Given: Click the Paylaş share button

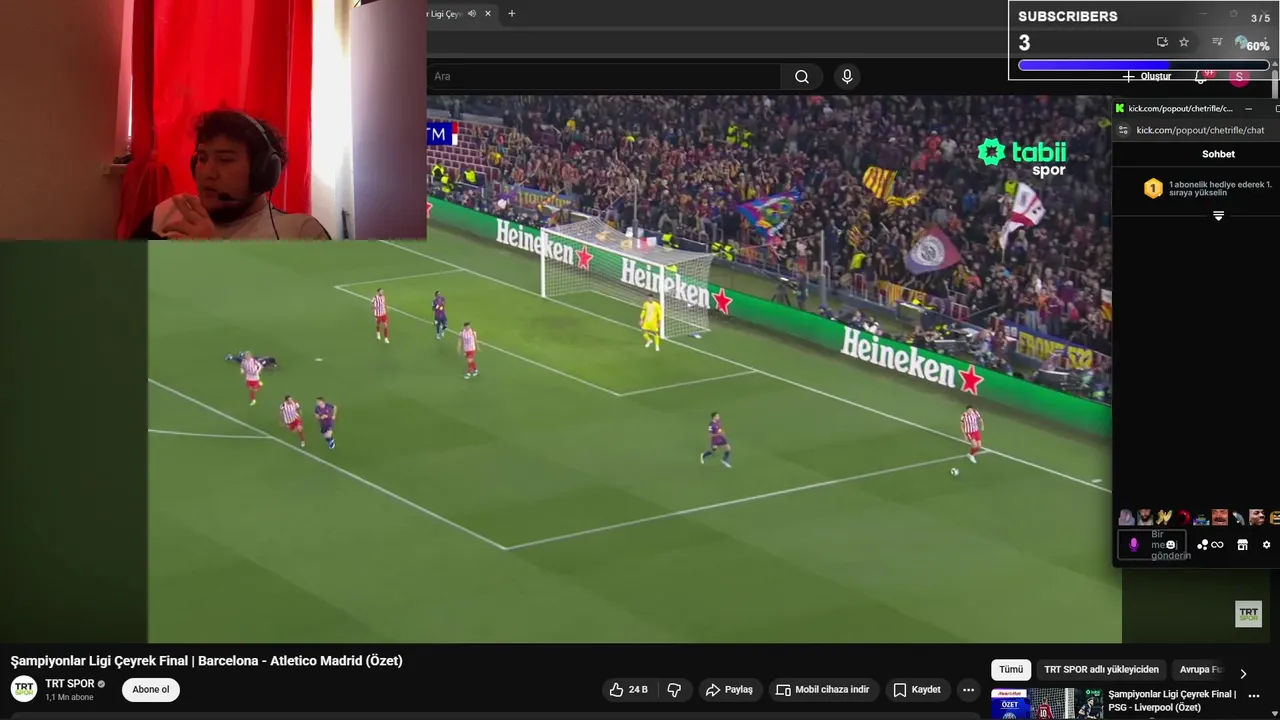Looking at the screenshot, I should pyautogui.click(x=729, y=690).
